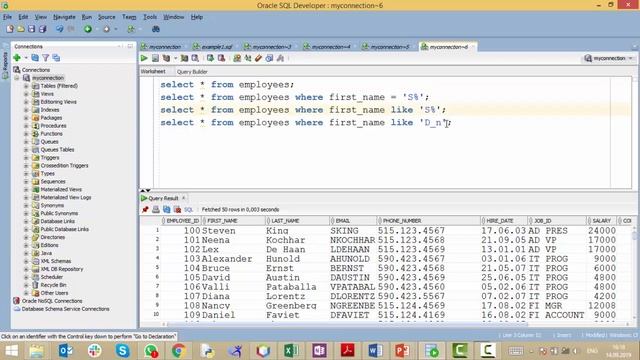This screenshot has width=640, height=360.
Task: Click the Save All icon in main toolbar
Action: coord(42,29)
